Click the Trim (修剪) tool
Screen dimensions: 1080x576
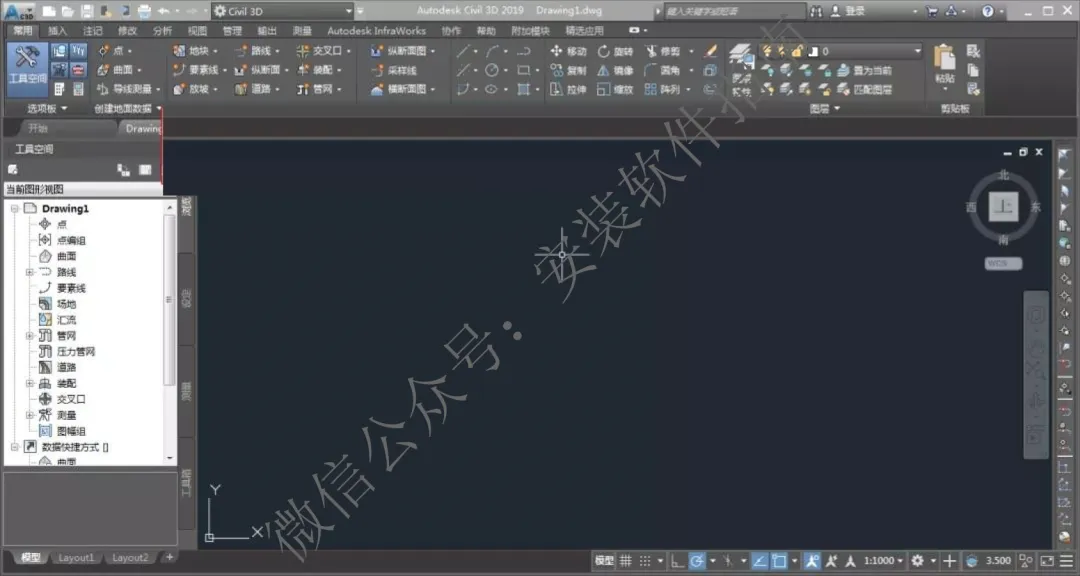(x=663, y=51)
